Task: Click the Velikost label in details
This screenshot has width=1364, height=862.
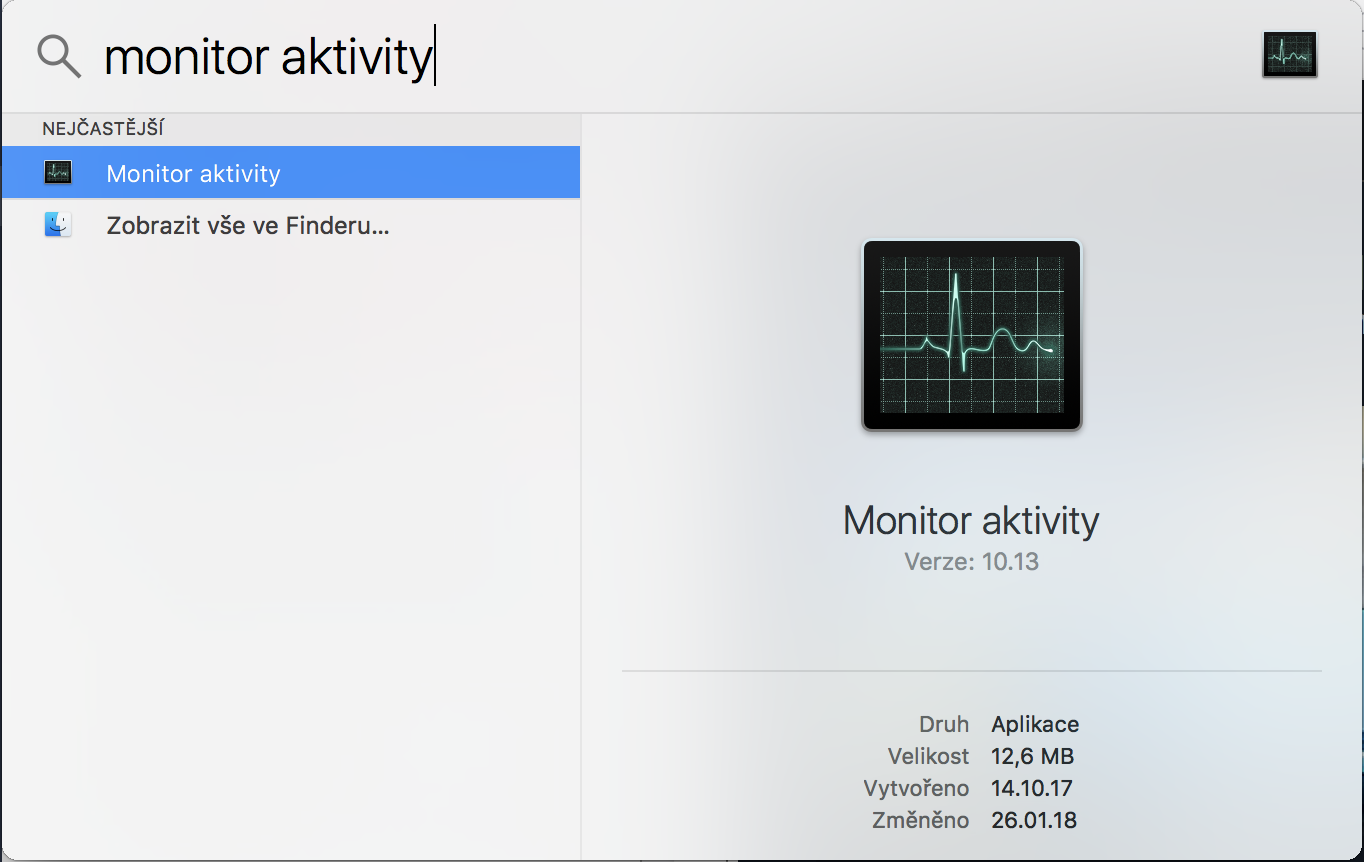Action: click(928, 756)
